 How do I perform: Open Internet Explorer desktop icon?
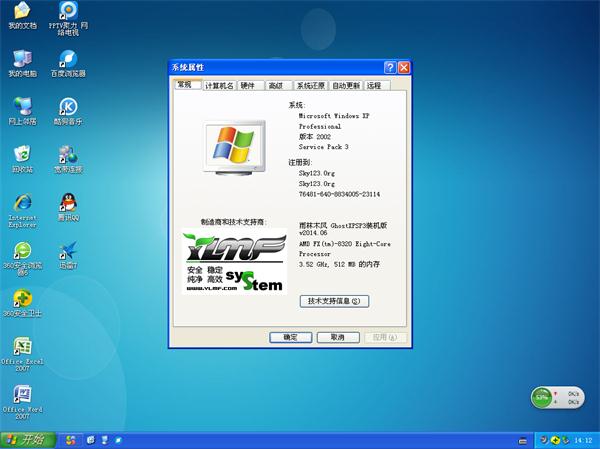[x=22, y=202]
